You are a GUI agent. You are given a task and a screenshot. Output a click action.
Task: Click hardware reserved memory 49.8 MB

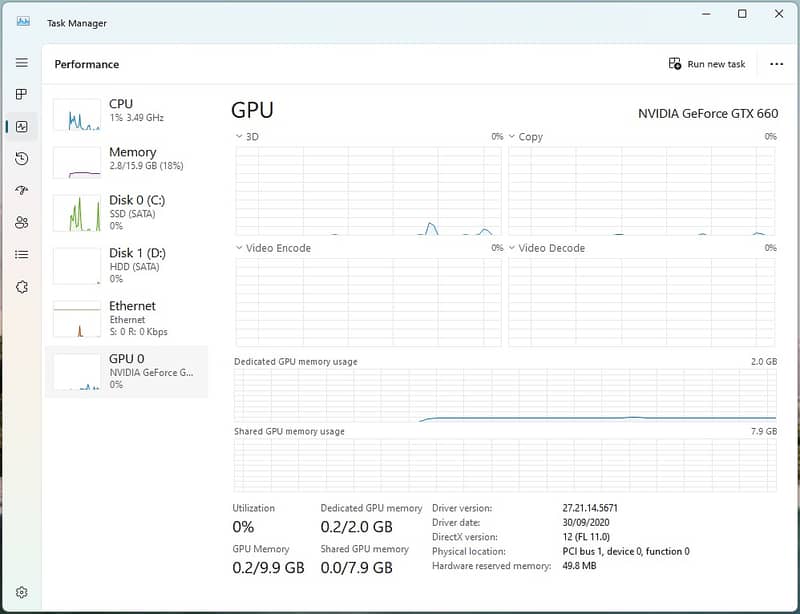point(579,566)
